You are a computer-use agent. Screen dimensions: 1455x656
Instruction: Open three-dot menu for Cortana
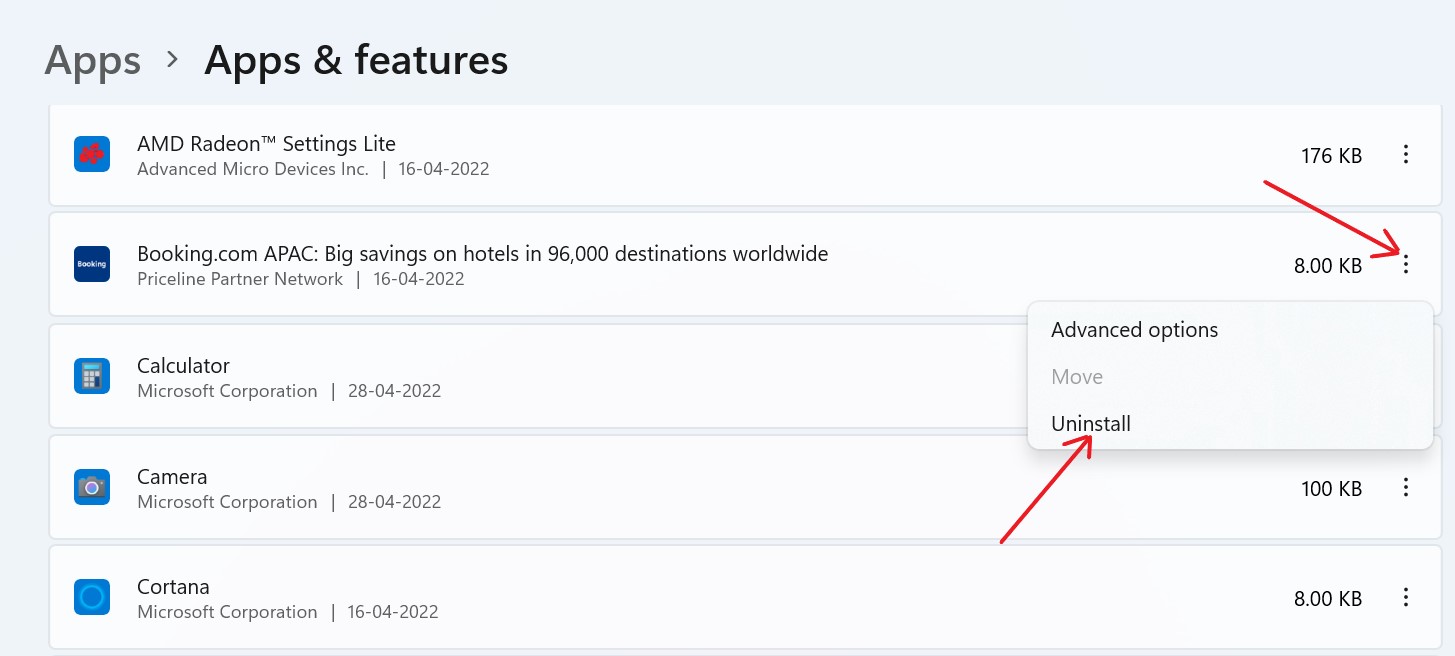pyautogui.click(x=1406, y=598)
